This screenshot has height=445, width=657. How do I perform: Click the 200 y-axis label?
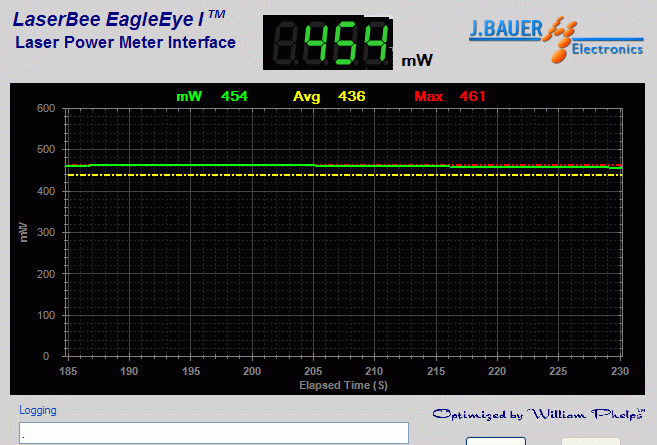coord(46,274)
